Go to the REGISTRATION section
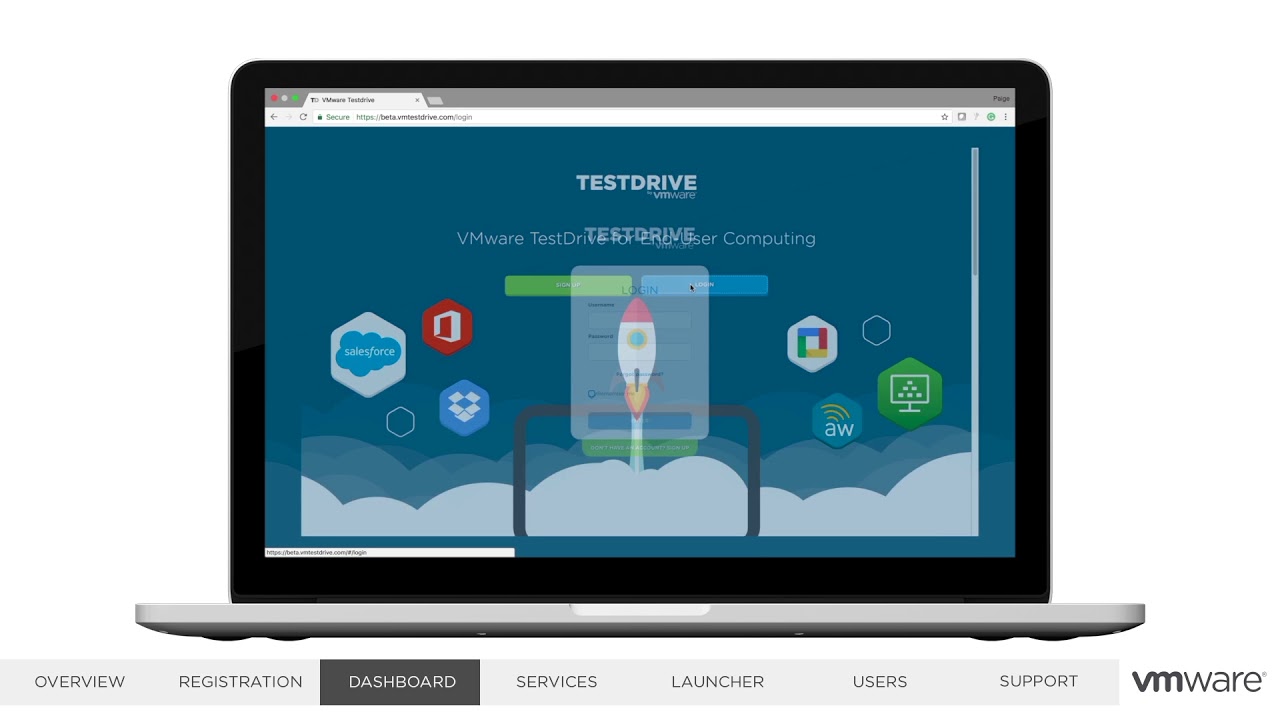Viewport: 1280px width, 720px height. (x=240, y=682)
